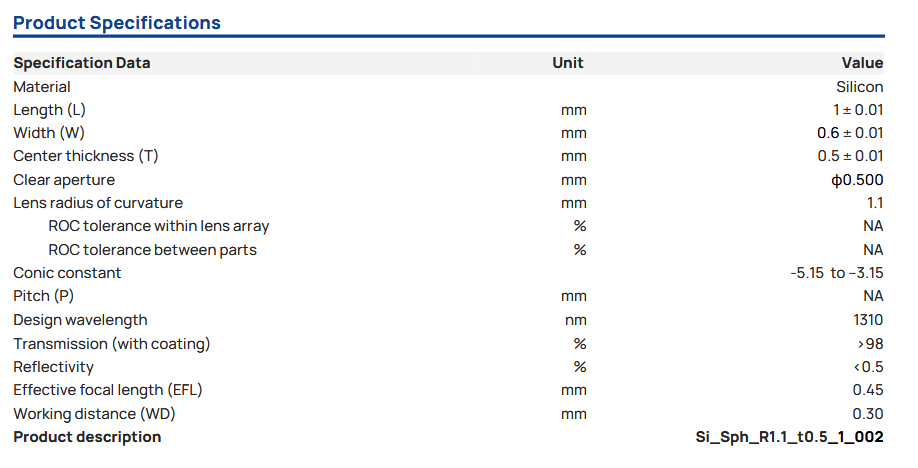
Task: Select the conic constant range value
Action: [x=836, y=273]
